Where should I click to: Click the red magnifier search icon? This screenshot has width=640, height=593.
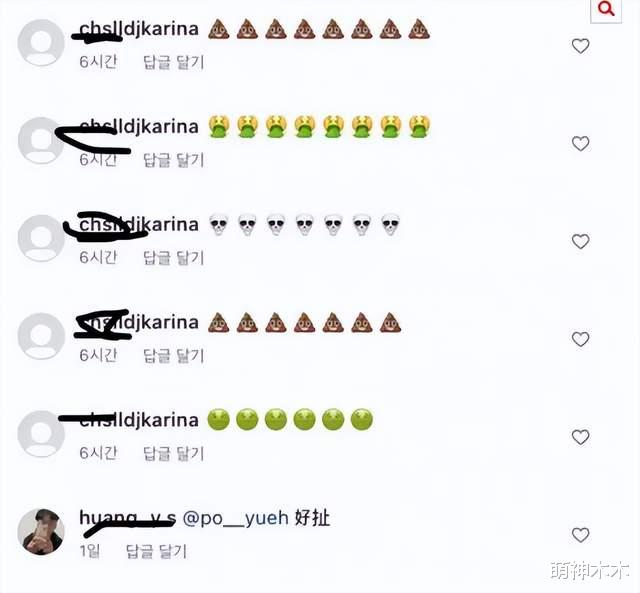(606, 9)
